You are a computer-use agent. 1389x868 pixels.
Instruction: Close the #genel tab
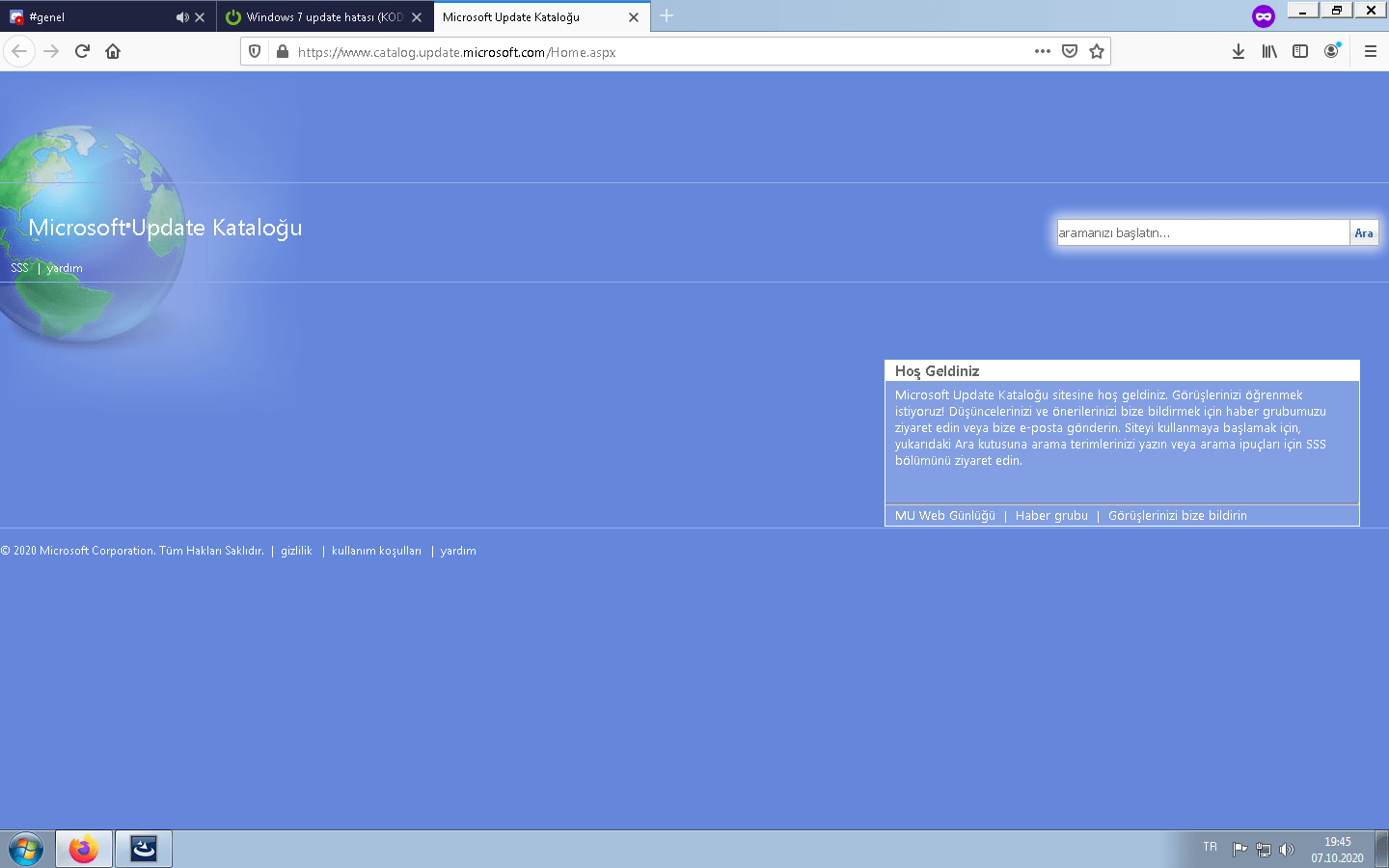click(200, 17)
